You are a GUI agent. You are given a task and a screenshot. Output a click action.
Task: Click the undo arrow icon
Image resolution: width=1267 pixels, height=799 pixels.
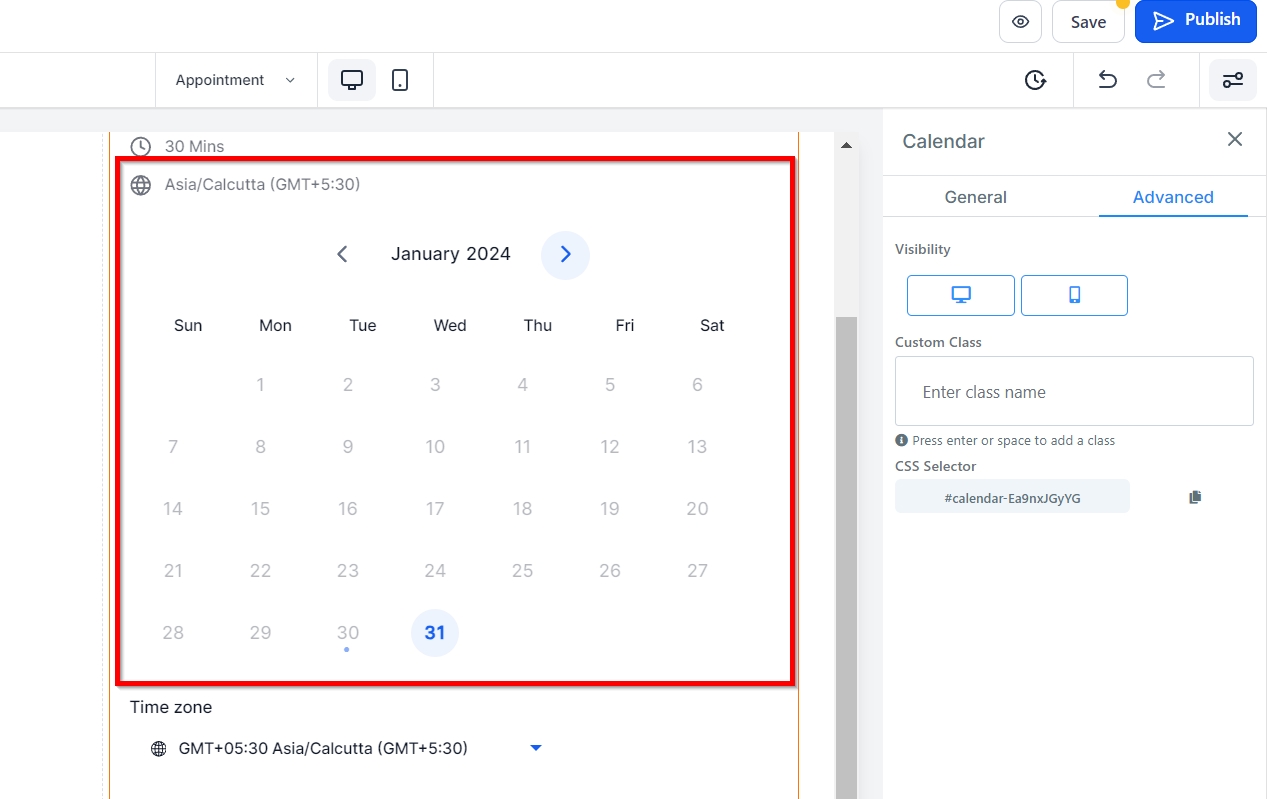tap(1107, 80)
